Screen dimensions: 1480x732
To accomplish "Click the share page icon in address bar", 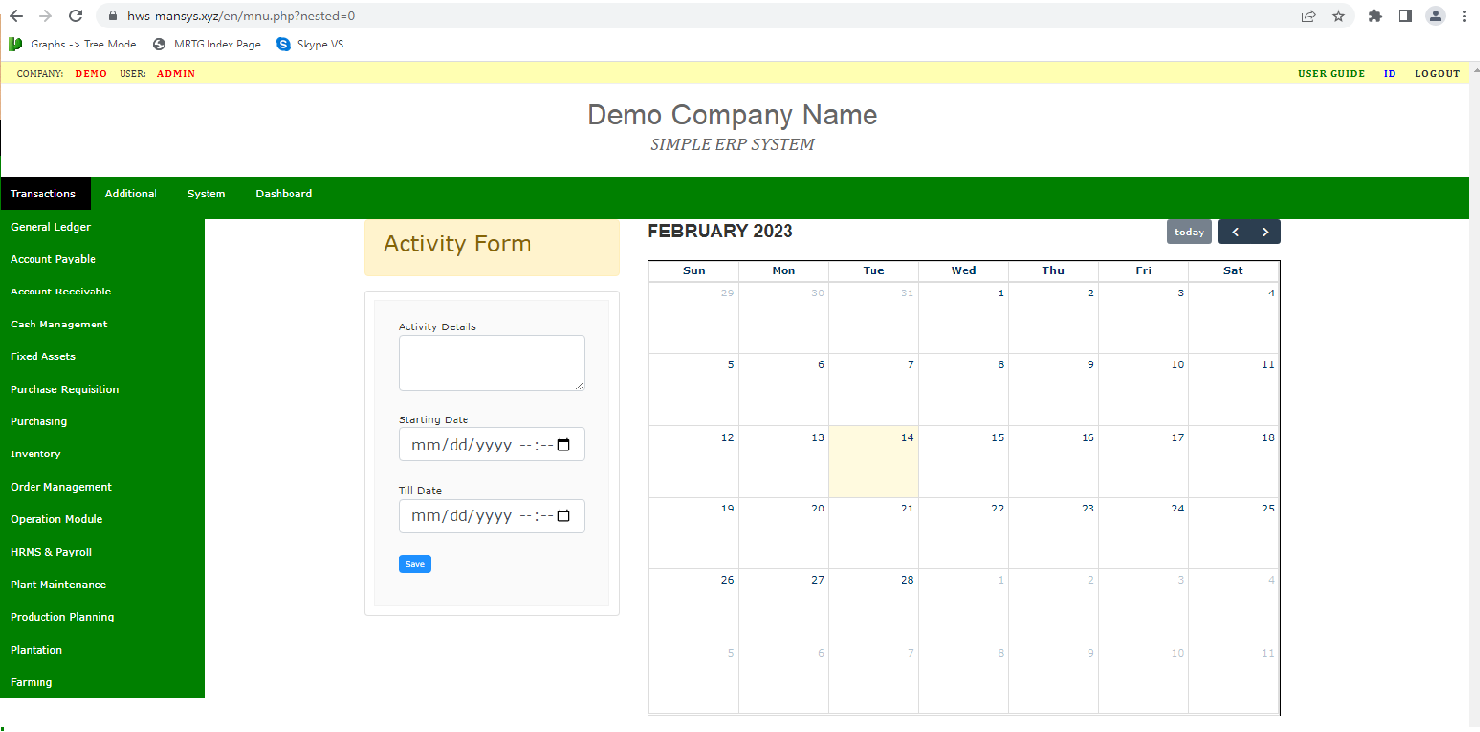I will (x=1308, y=16).
